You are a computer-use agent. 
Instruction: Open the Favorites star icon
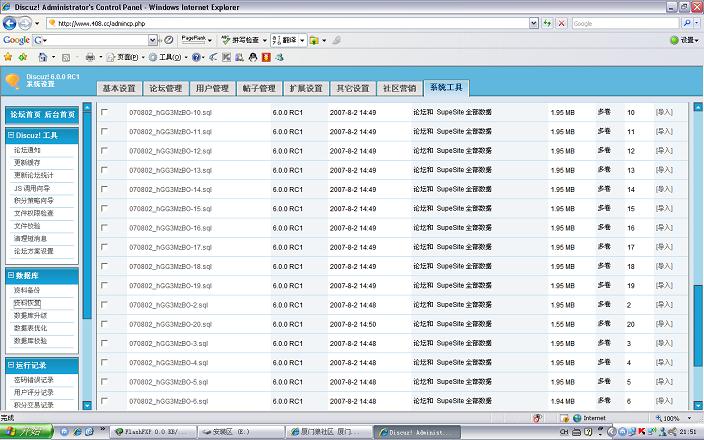(8, 57)
